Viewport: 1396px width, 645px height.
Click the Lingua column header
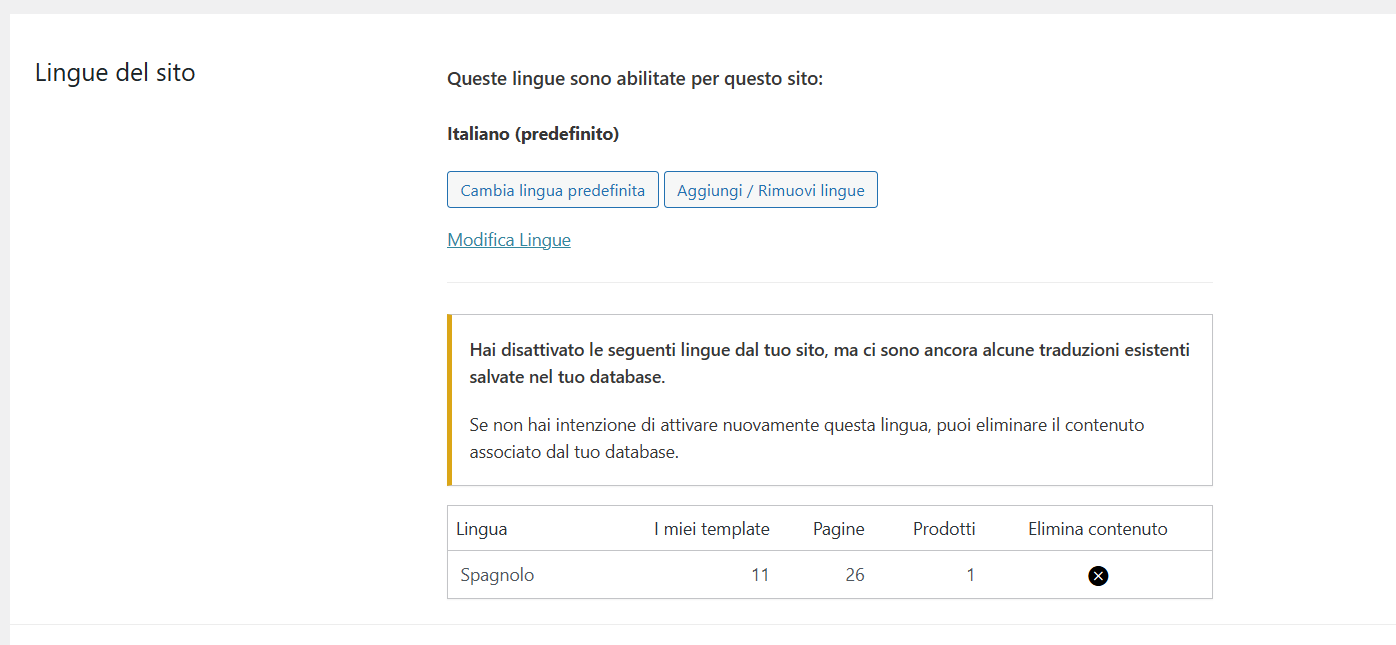(482, 529)
